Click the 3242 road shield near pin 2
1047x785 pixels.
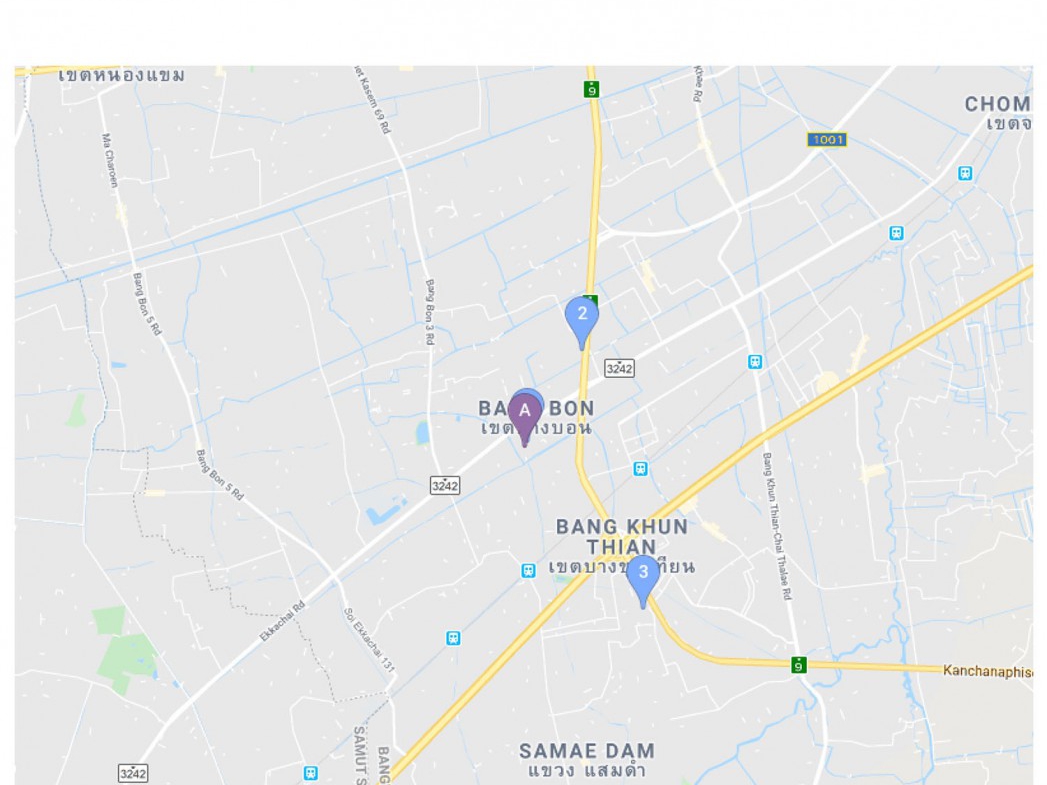pos(619,368)
